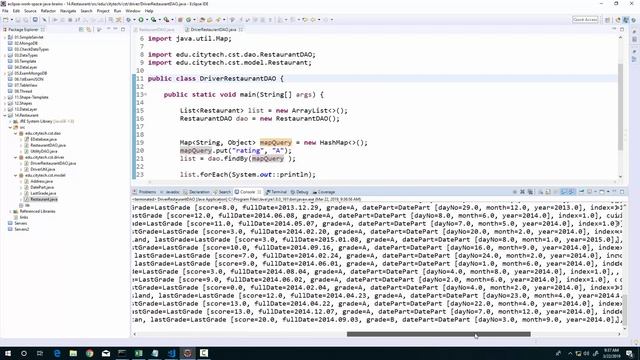Click the editor vertical scrollbar thumb
The width and height of the screenshot is (640, 360).
click(620, 107)
